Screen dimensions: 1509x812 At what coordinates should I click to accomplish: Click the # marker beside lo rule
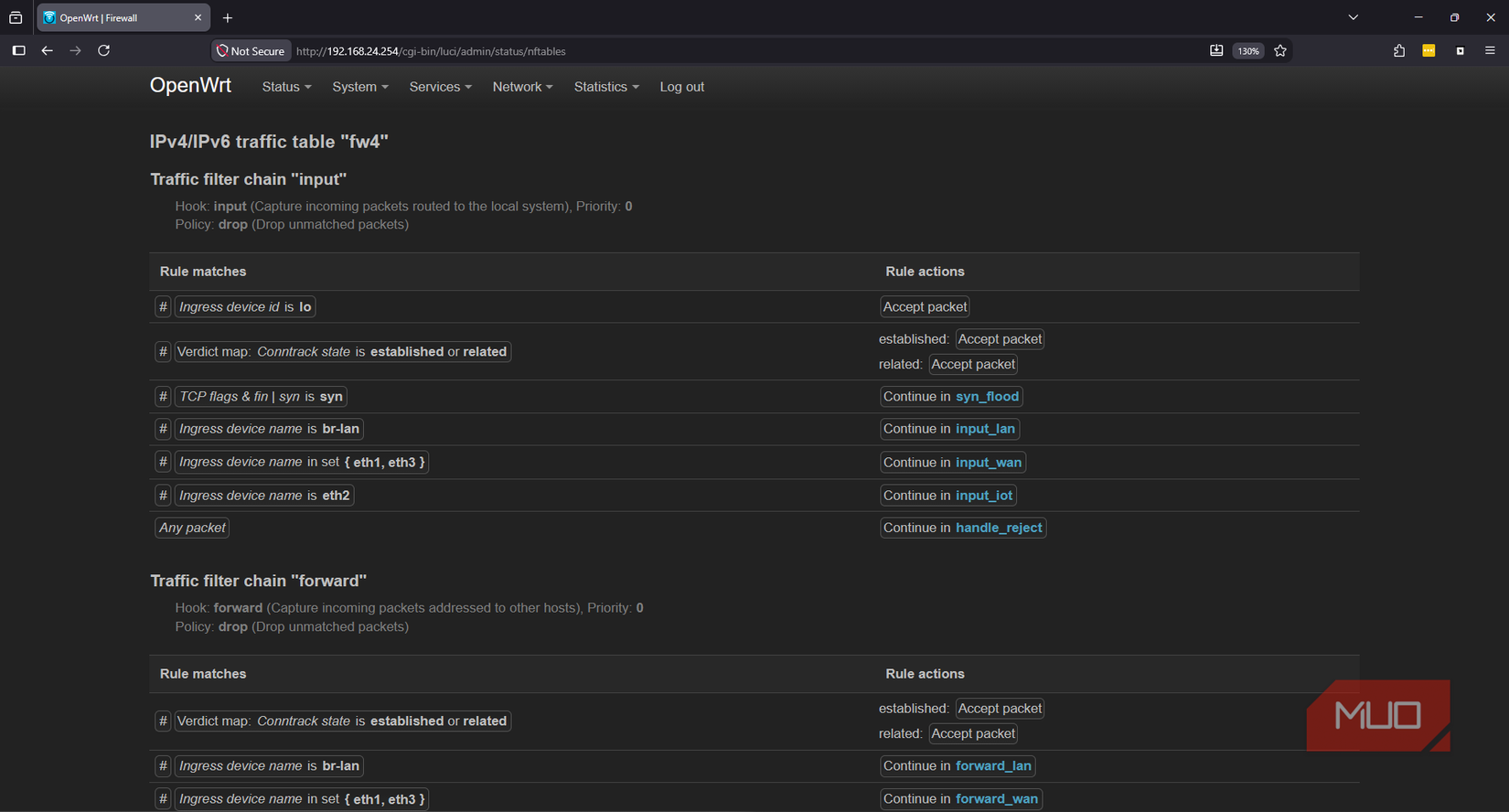(163, 307)
